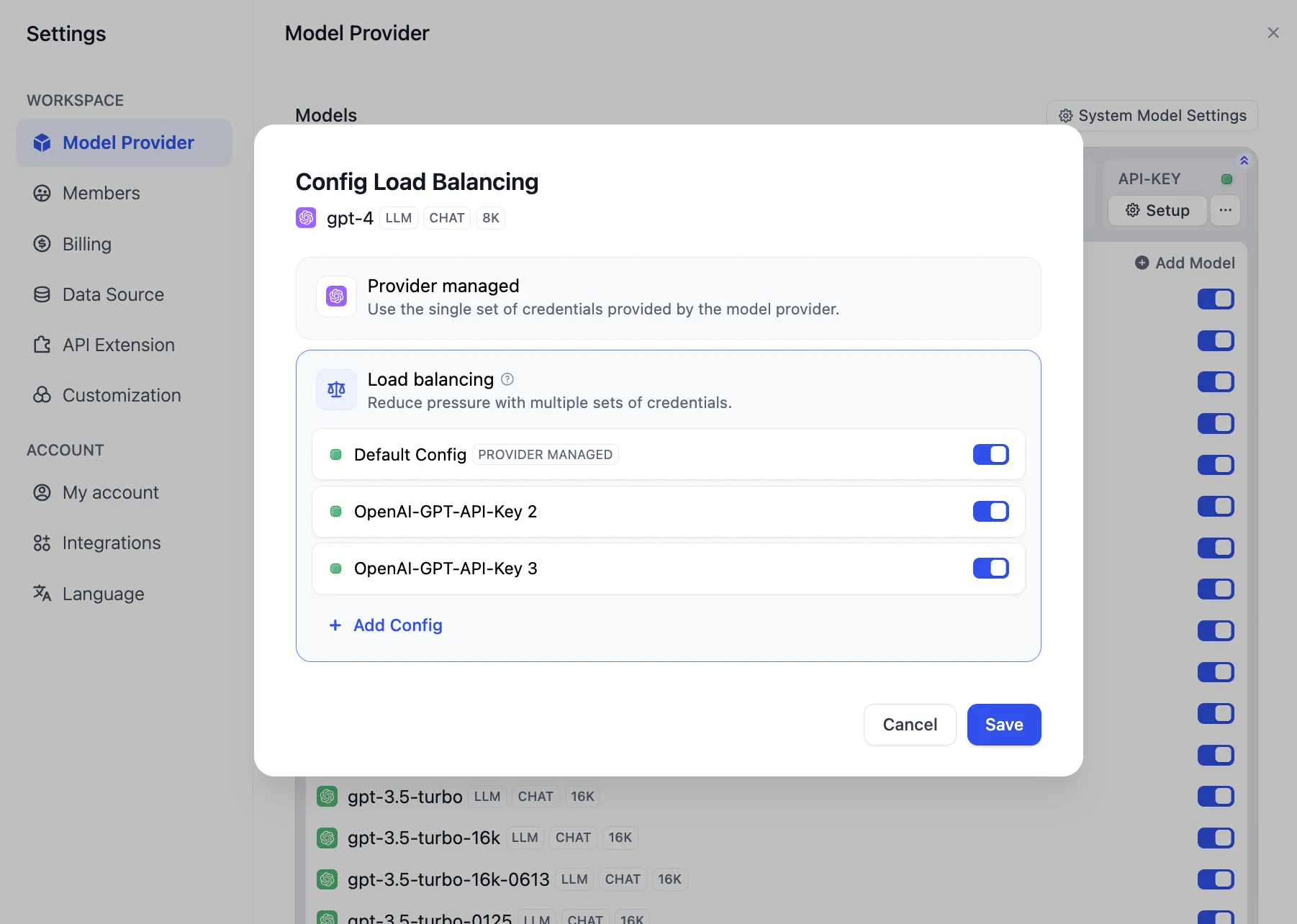1297x924 pixels.
Task: Click the Load balancing help question icon
Action: (507, 379)
